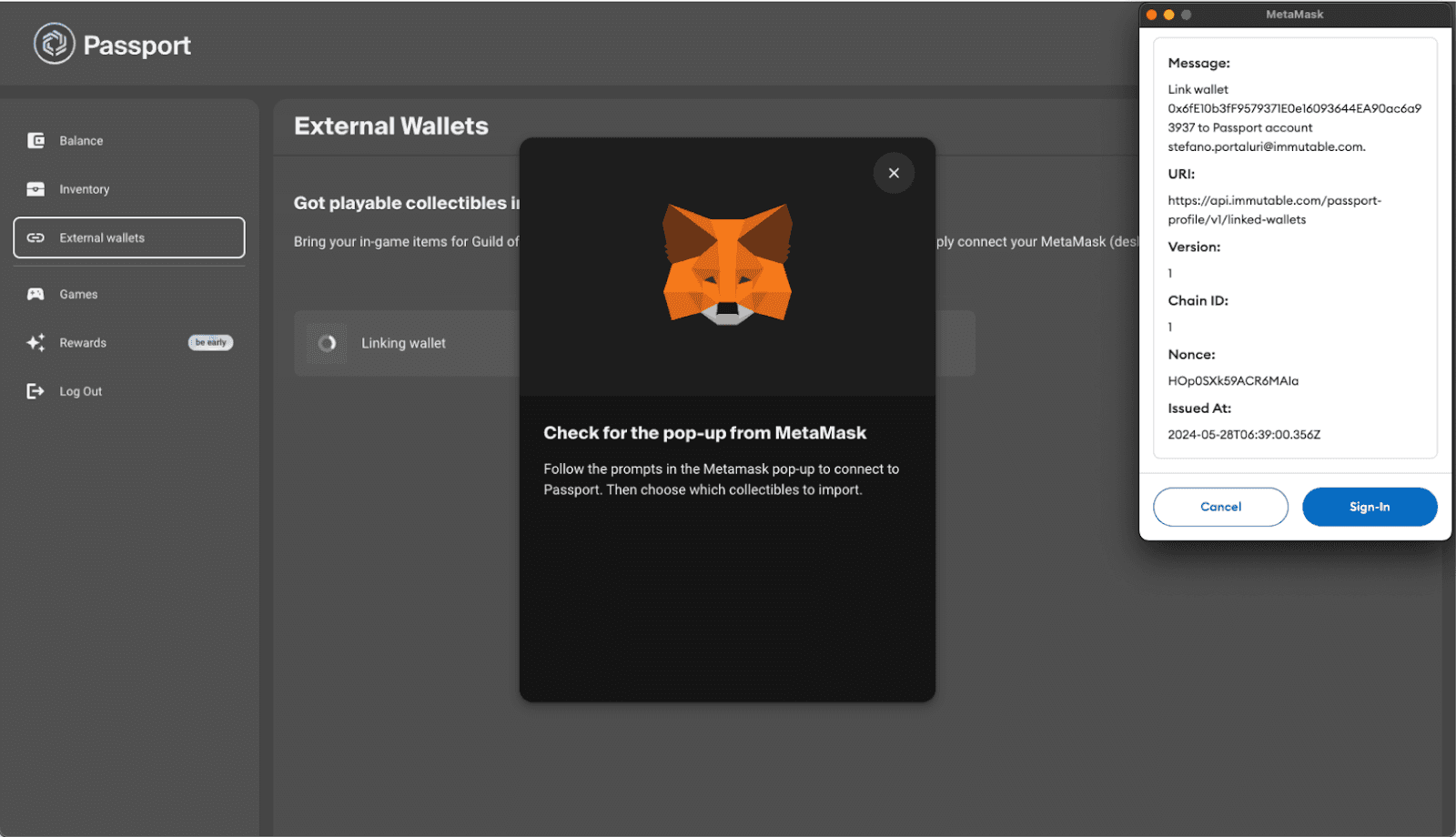Click the Rewards sparkles icon
The height and width of the screenshot is (837, 1456).
tap(35, 343)
